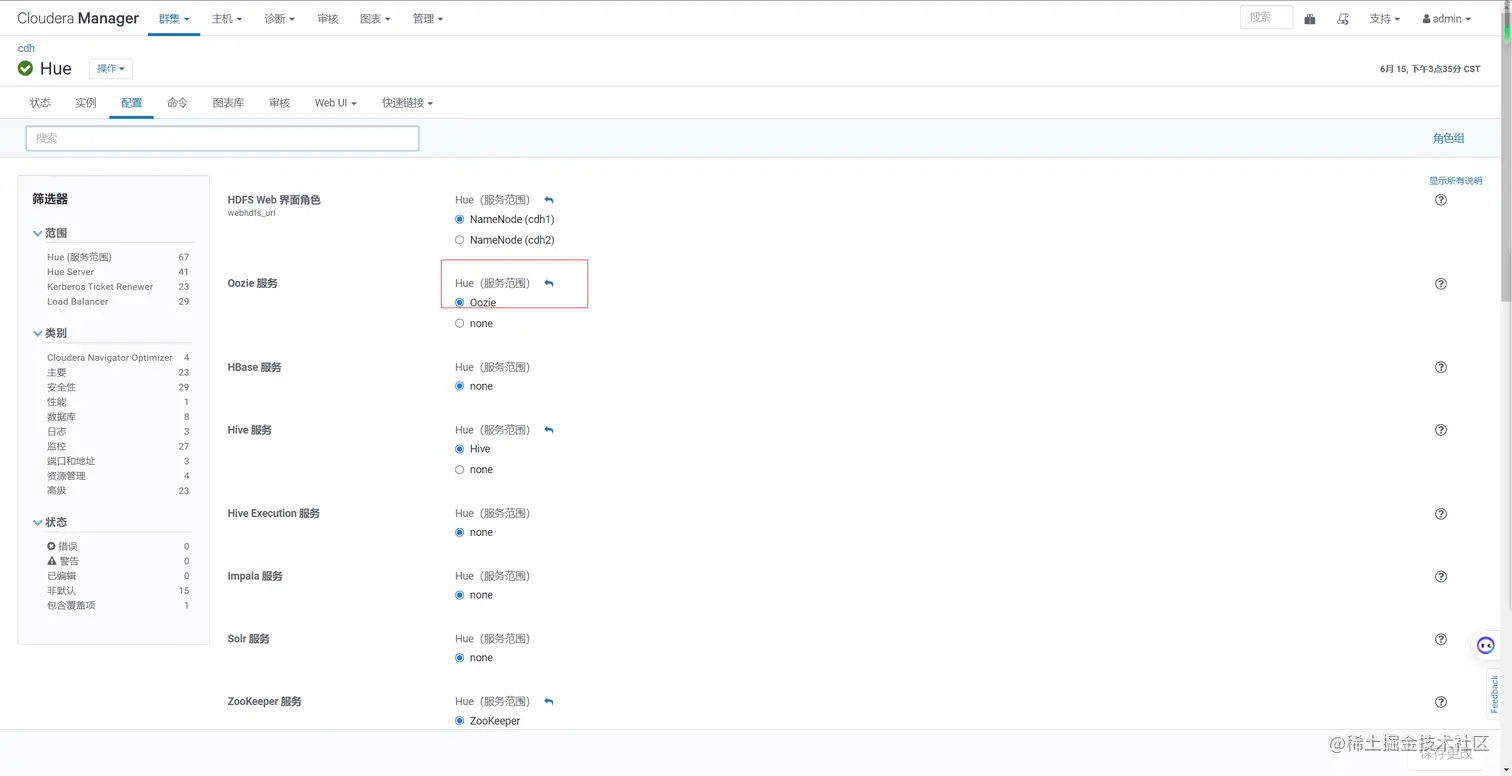Click the reset arrow for HDFS Web 界面角色
Viewport: 1512px width, 776px height.
[x=549, y=200]
